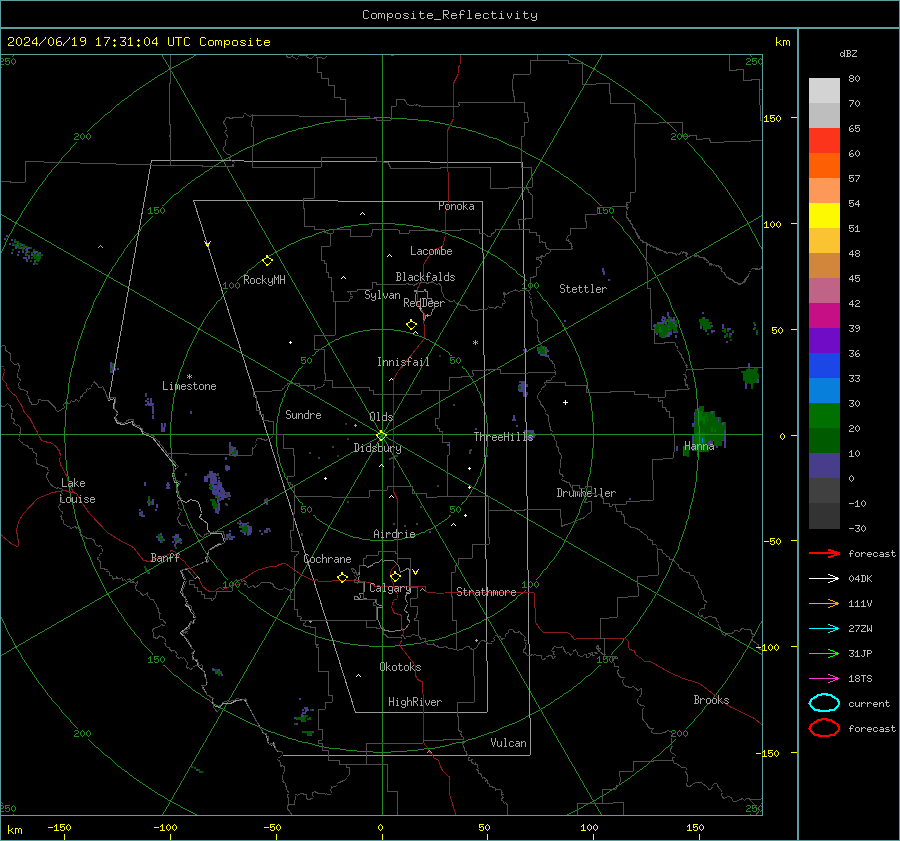Click the Airdrie city label
Image resolution: width=900 pixels, height=841 pixels.
pyautogui.click(x=394, y=534)
